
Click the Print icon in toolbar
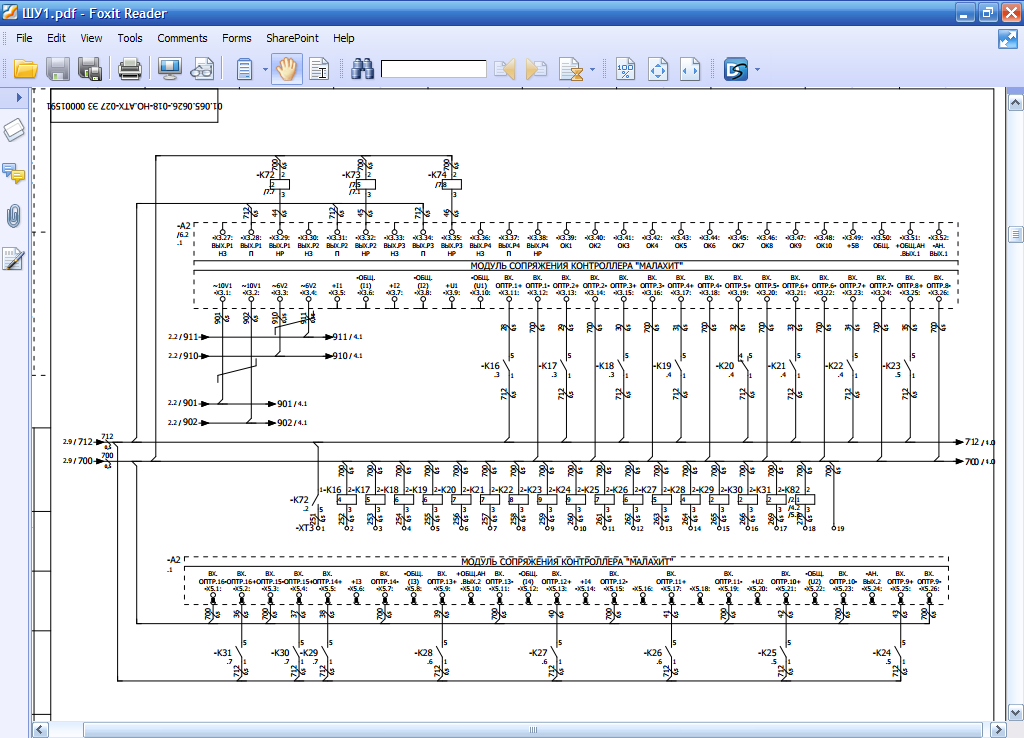[130, 69]
